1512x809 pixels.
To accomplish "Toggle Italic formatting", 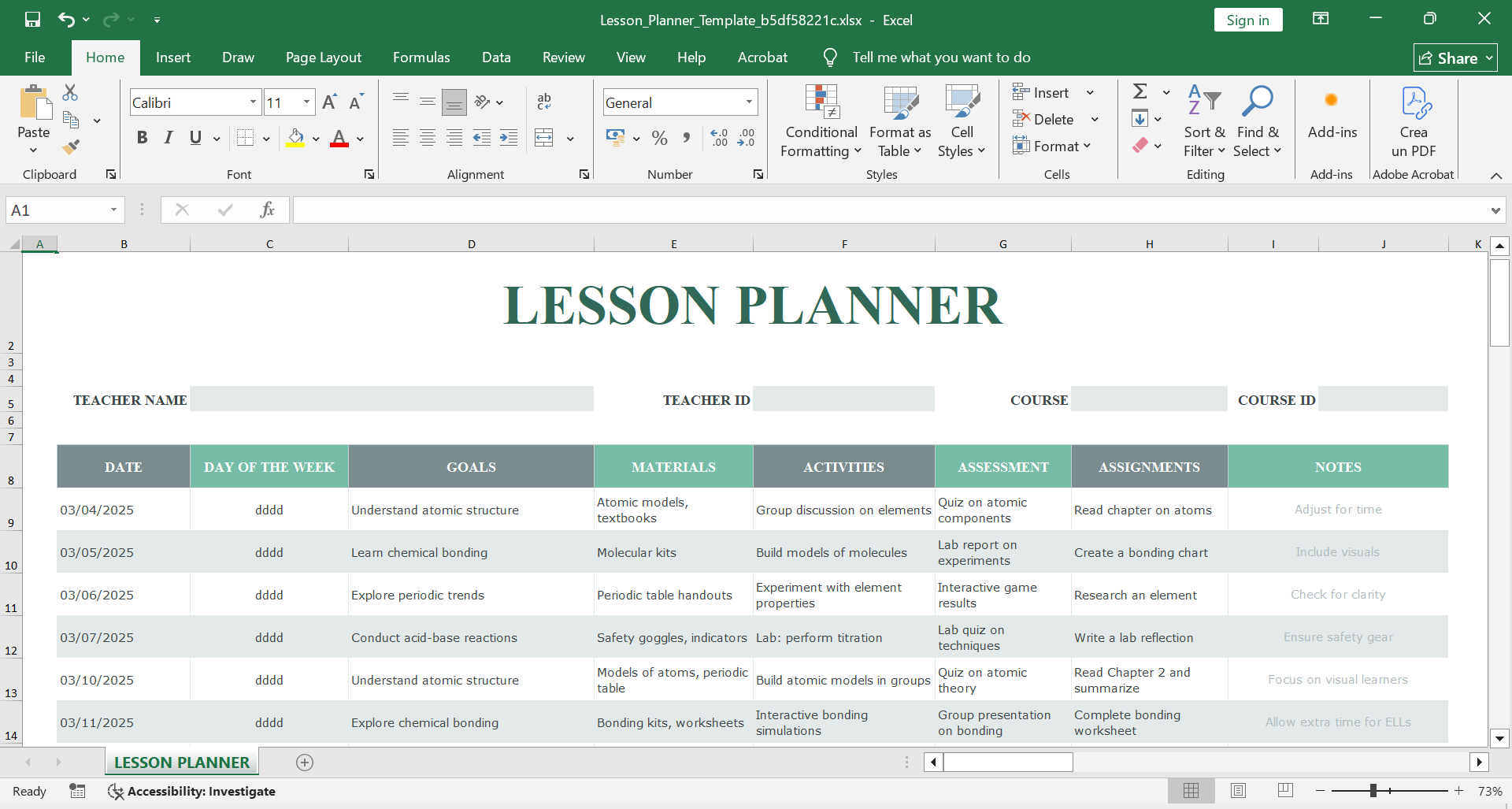I will pos(169,138).
